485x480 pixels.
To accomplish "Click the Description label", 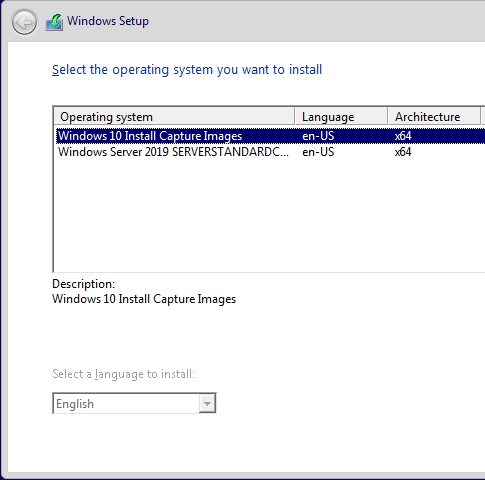I will [x=84, y=284].
